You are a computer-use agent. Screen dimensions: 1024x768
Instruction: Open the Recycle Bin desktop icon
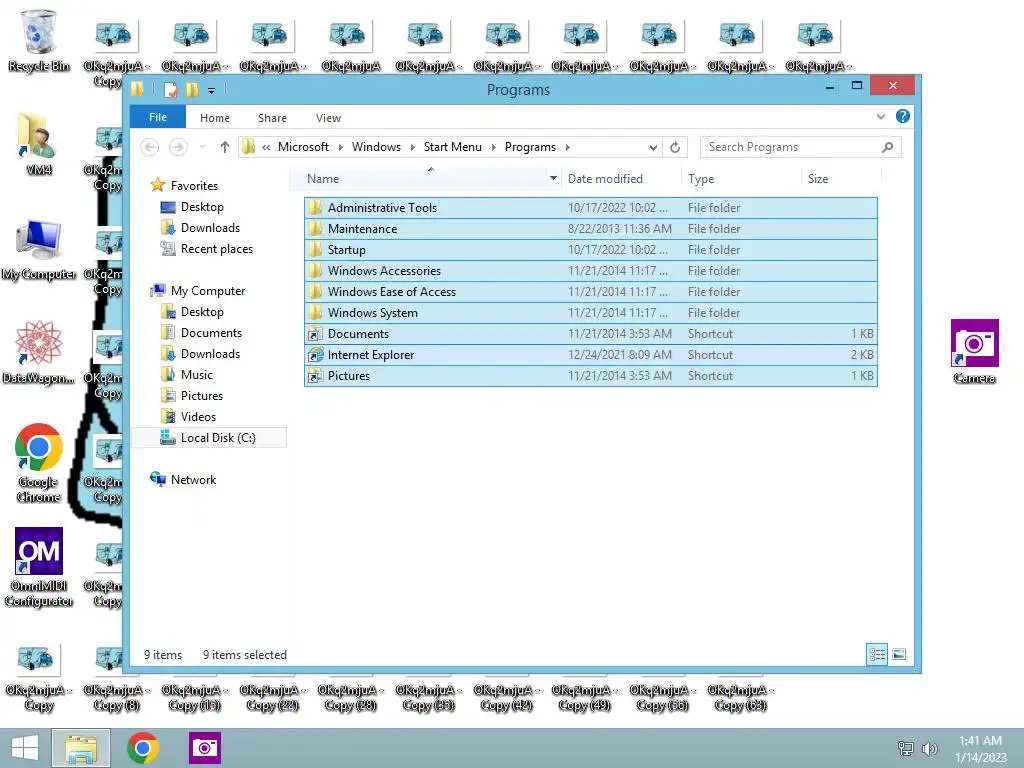tap(39, 40)
